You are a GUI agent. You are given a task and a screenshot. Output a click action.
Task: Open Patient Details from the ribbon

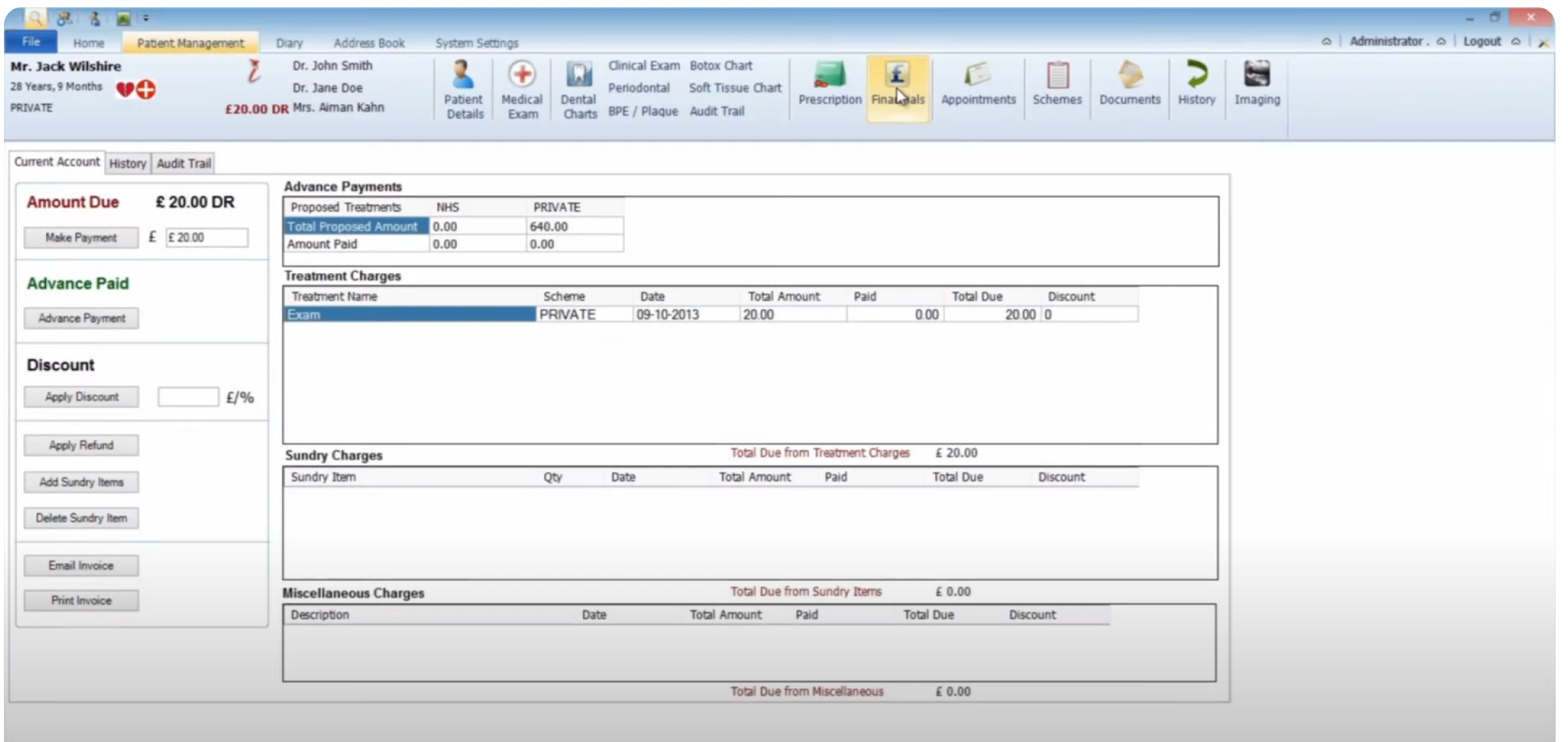(x=464, y=90)
